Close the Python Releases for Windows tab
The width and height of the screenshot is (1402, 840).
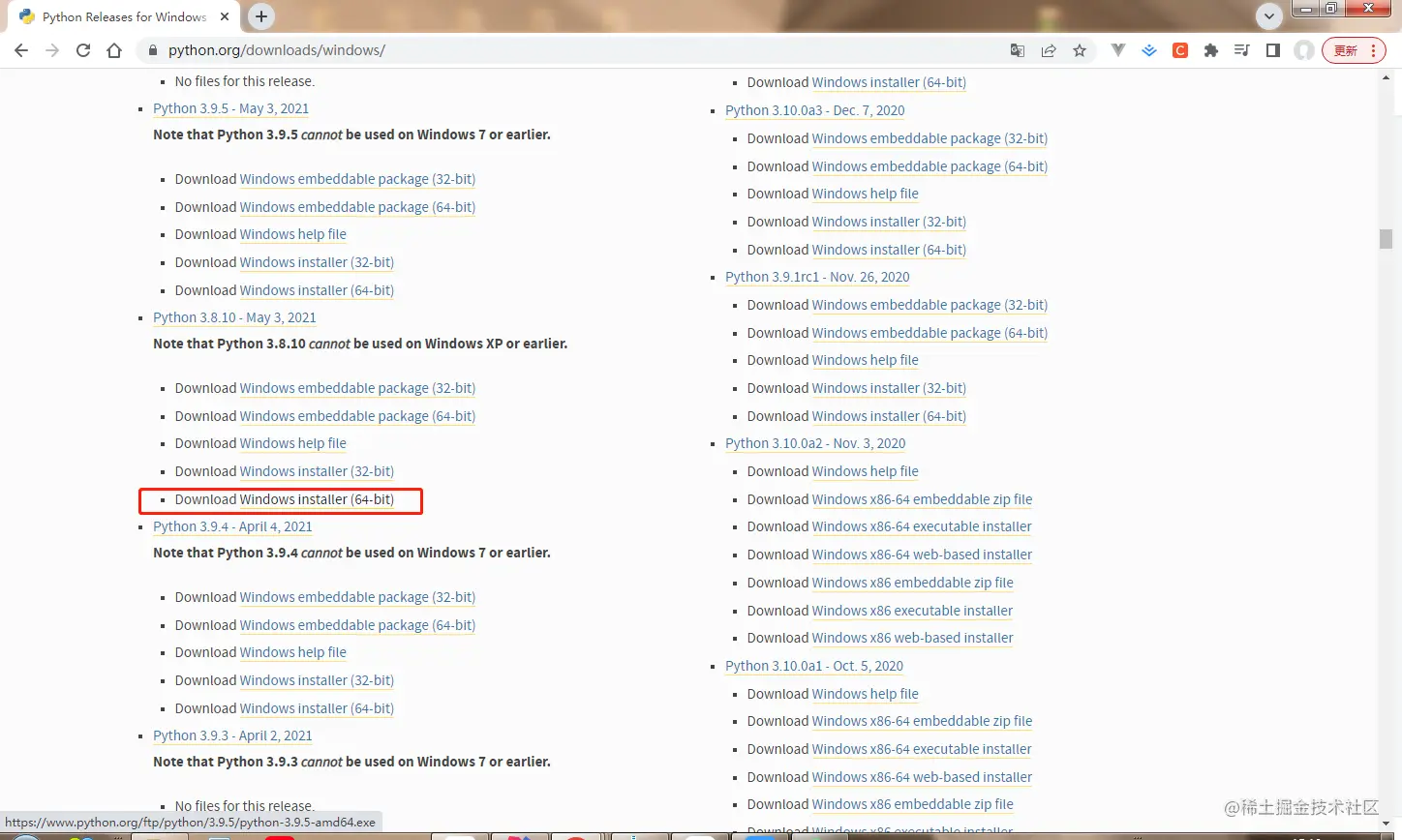click(x=225, y=16)
